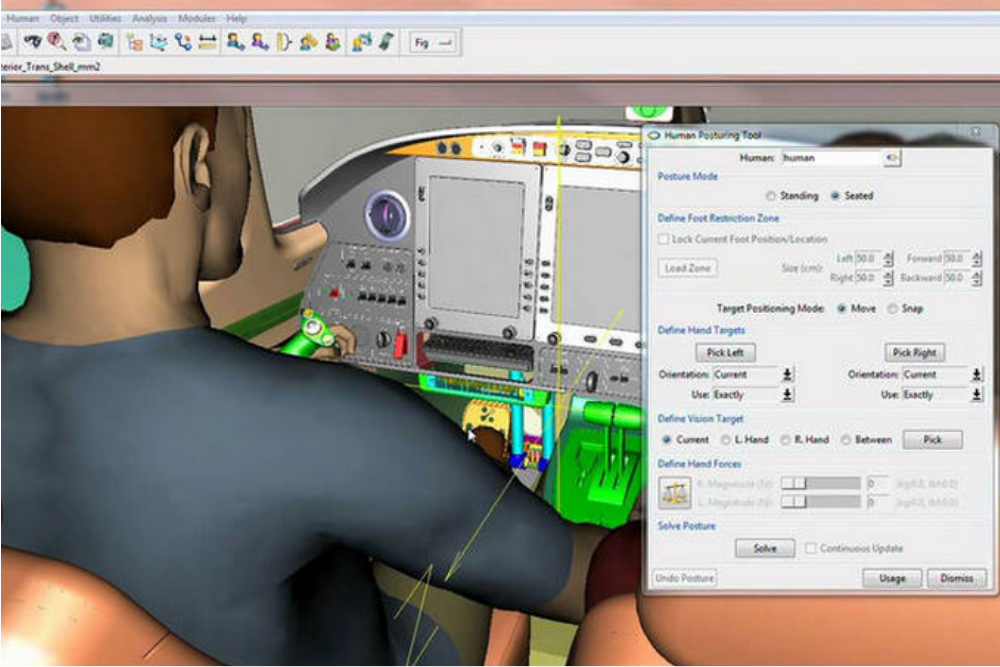Open the right hand Use dropdown
Screen dimensions: 1000x667
[x=976, y=395]
